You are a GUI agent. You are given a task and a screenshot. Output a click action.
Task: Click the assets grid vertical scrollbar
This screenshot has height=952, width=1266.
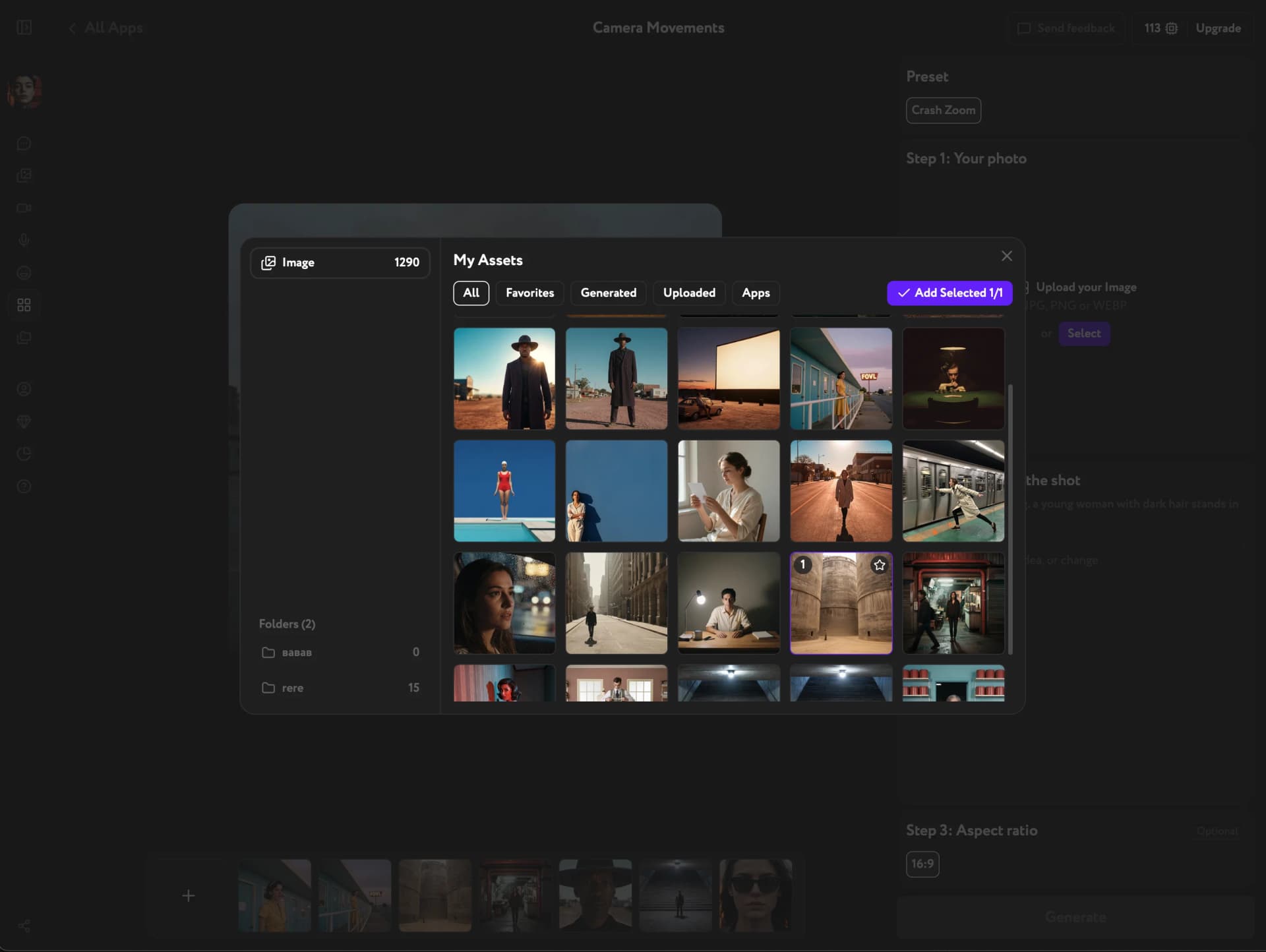1010,520
